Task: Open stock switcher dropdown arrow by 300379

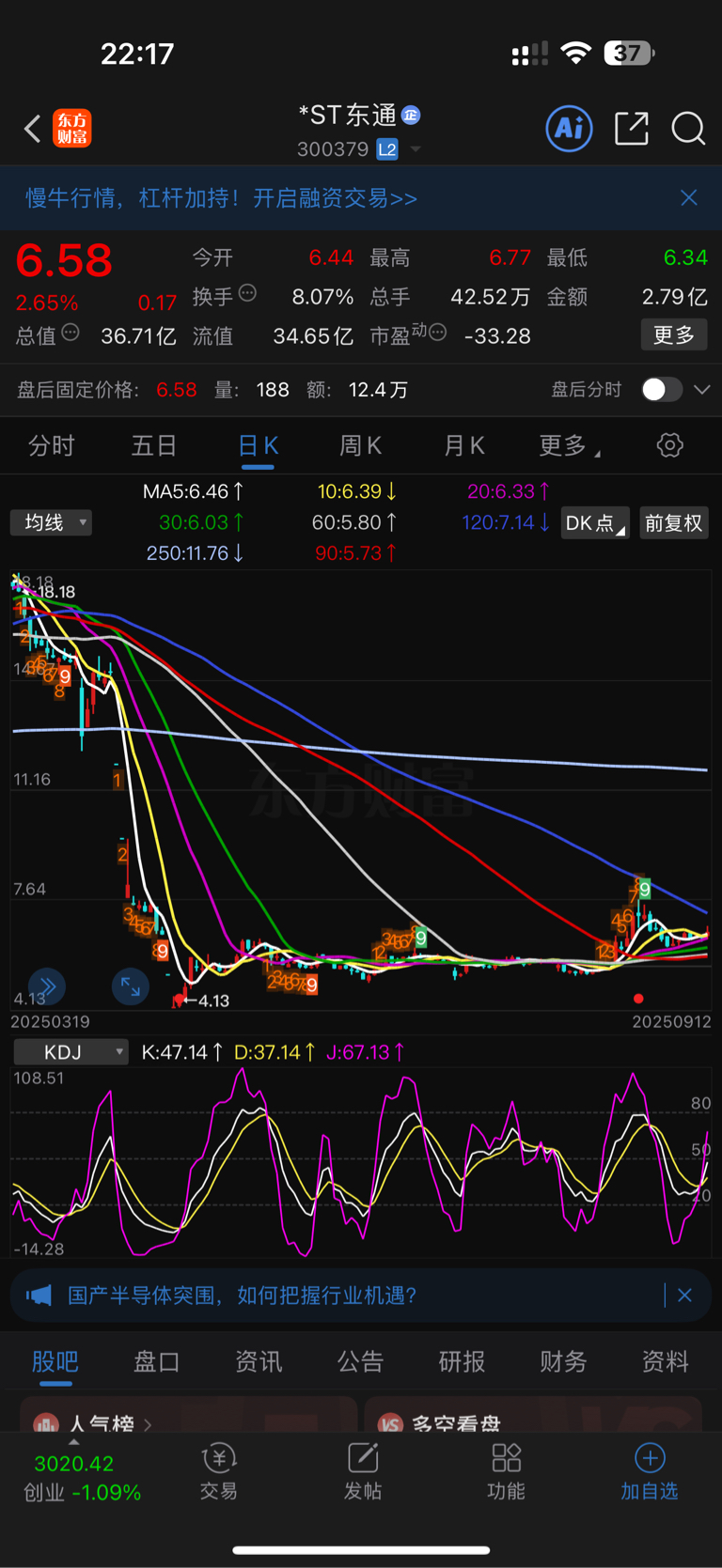Action: click(415, 149)
